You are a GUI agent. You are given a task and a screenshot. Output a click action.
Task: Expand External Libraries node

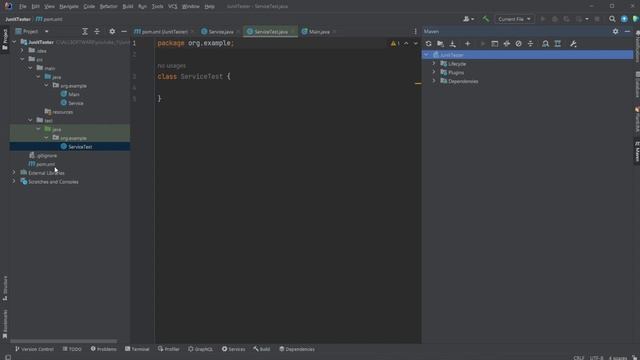[14, 173]
